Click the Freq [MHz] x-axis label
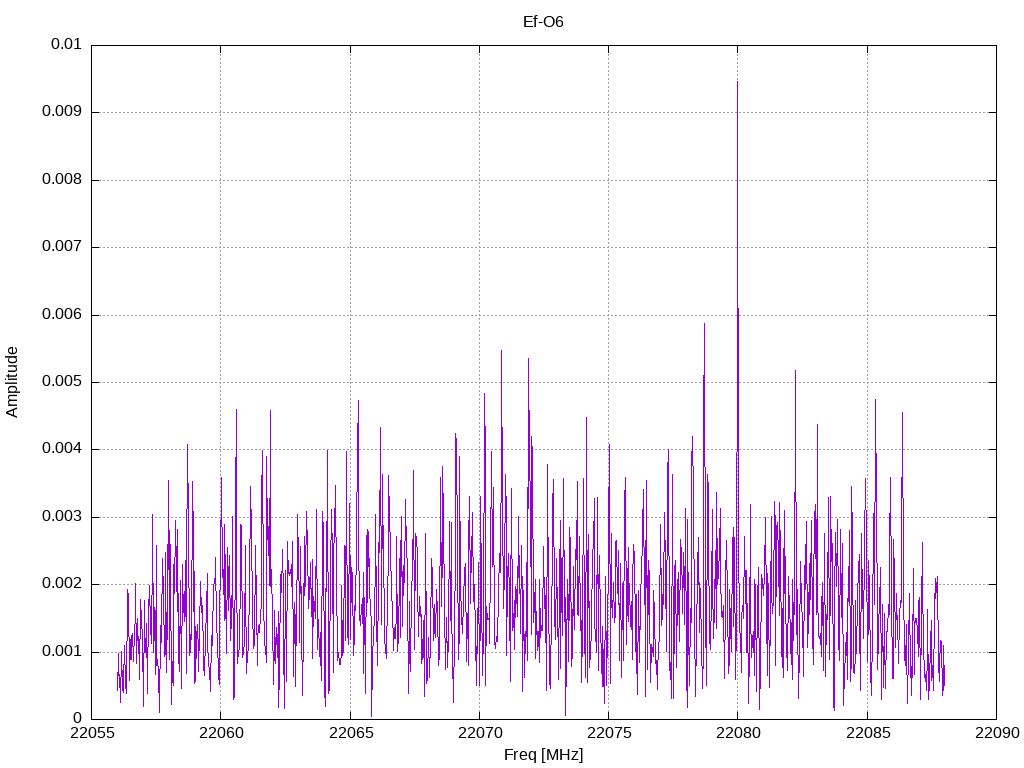Screen dimensions: 1024x768 [x=543, y=755]
